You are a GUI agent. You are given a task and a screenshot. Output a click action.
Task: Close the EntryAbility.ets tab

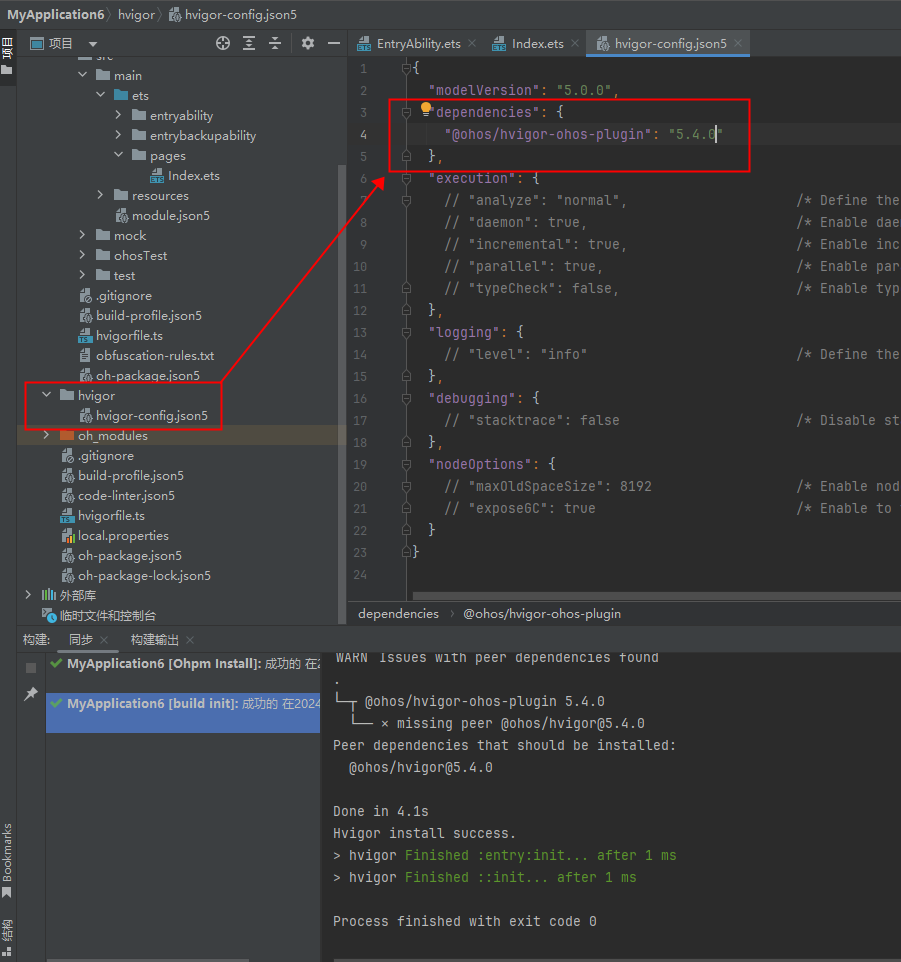tap(471, 43)
